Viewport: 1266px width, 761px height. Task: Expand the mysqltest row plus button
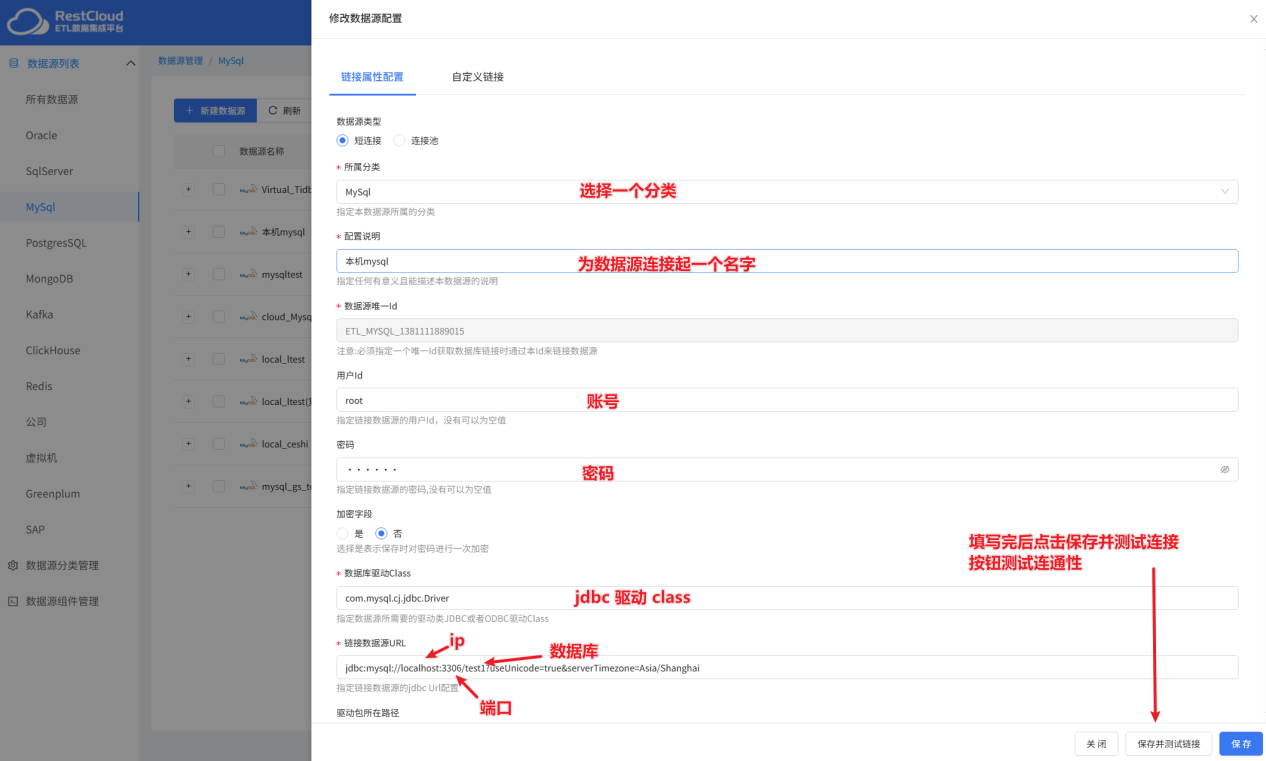tap(187, 274)
